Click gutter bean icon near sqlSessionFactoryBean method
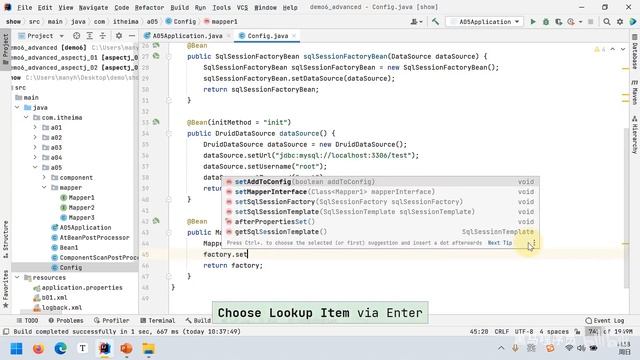Viewport: 640px width, 360px height. (156, 56)
